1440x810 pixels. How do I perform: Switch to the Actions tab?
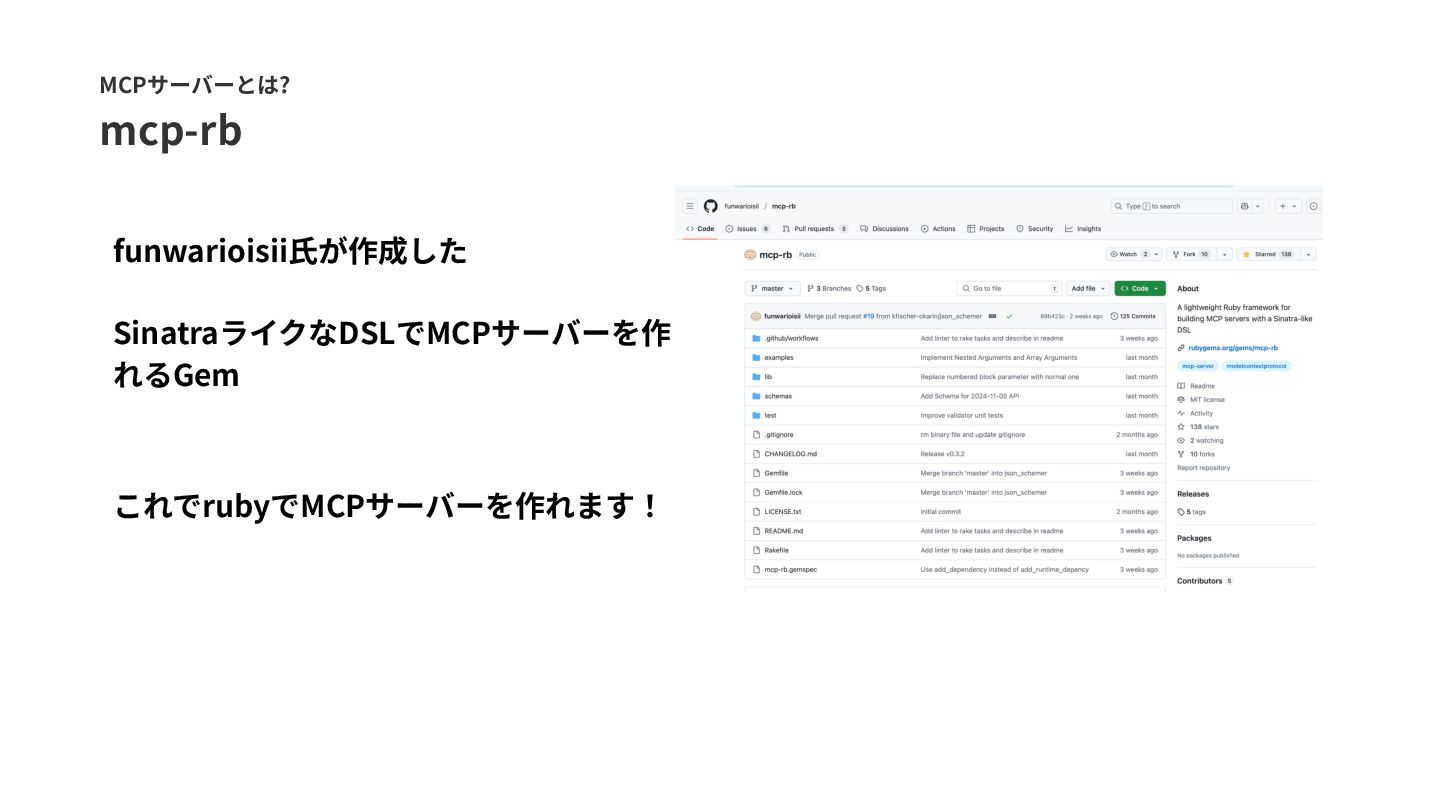pyautogui.click(x=938, y=229)
